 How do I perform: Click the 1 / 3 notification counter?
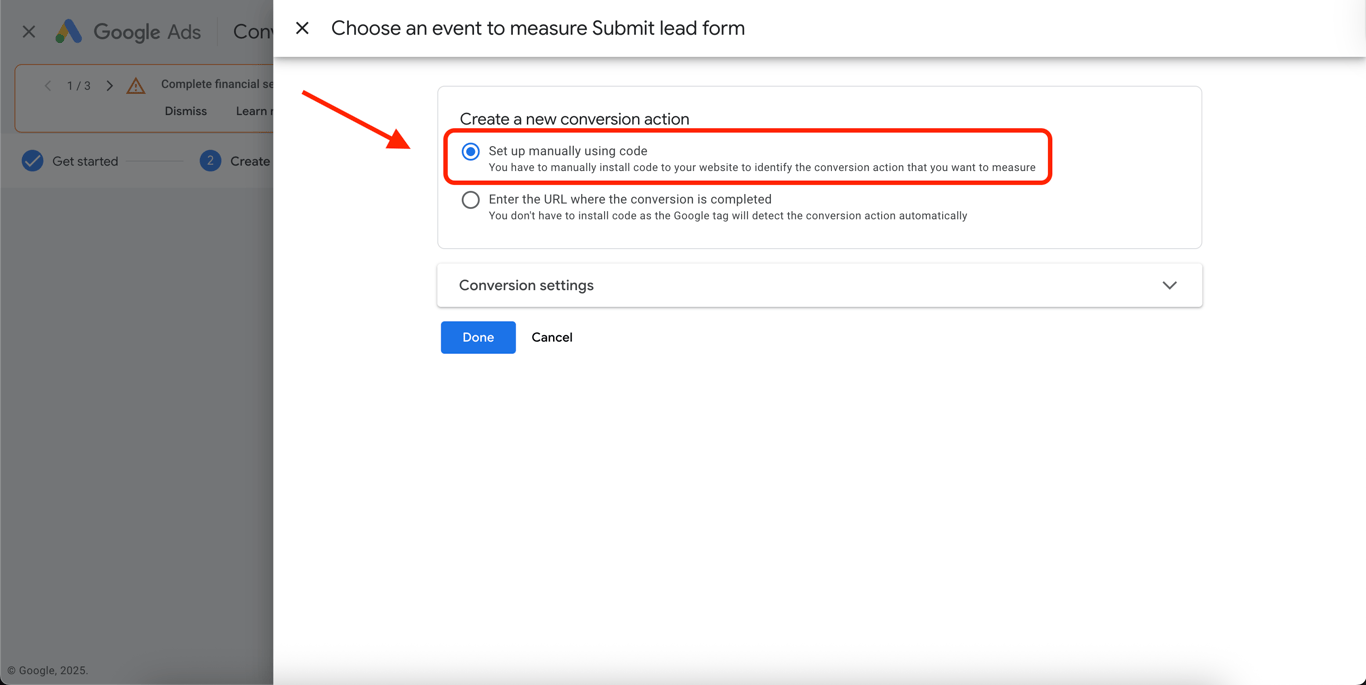click(79, 86)
